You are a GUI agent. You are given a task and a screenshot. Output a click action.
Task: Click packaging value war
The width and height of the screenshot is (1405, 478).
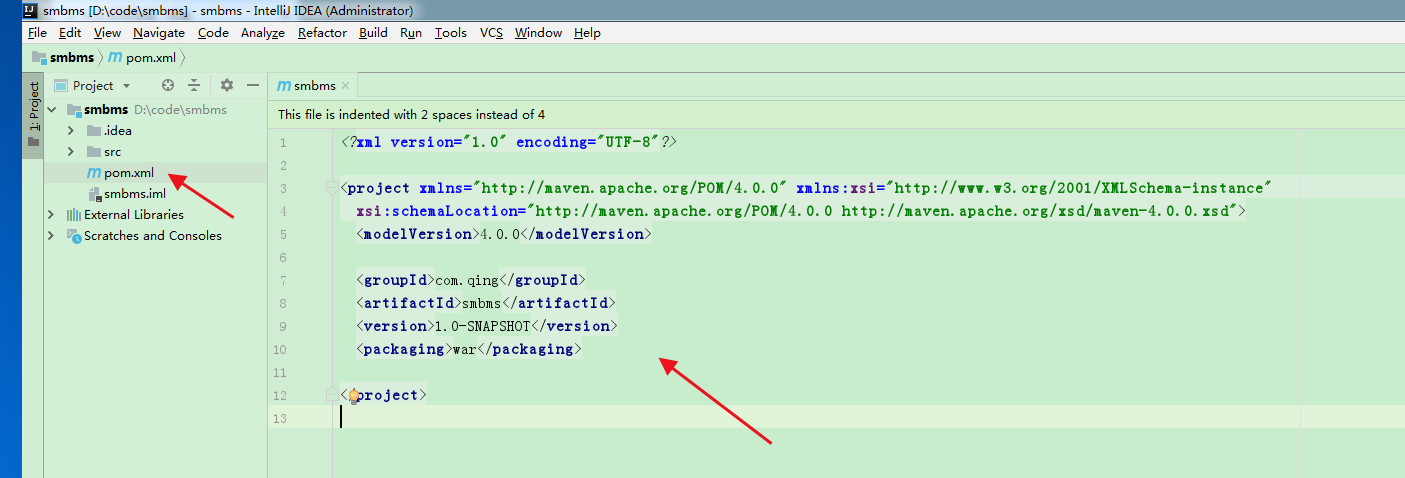[466, 349]
